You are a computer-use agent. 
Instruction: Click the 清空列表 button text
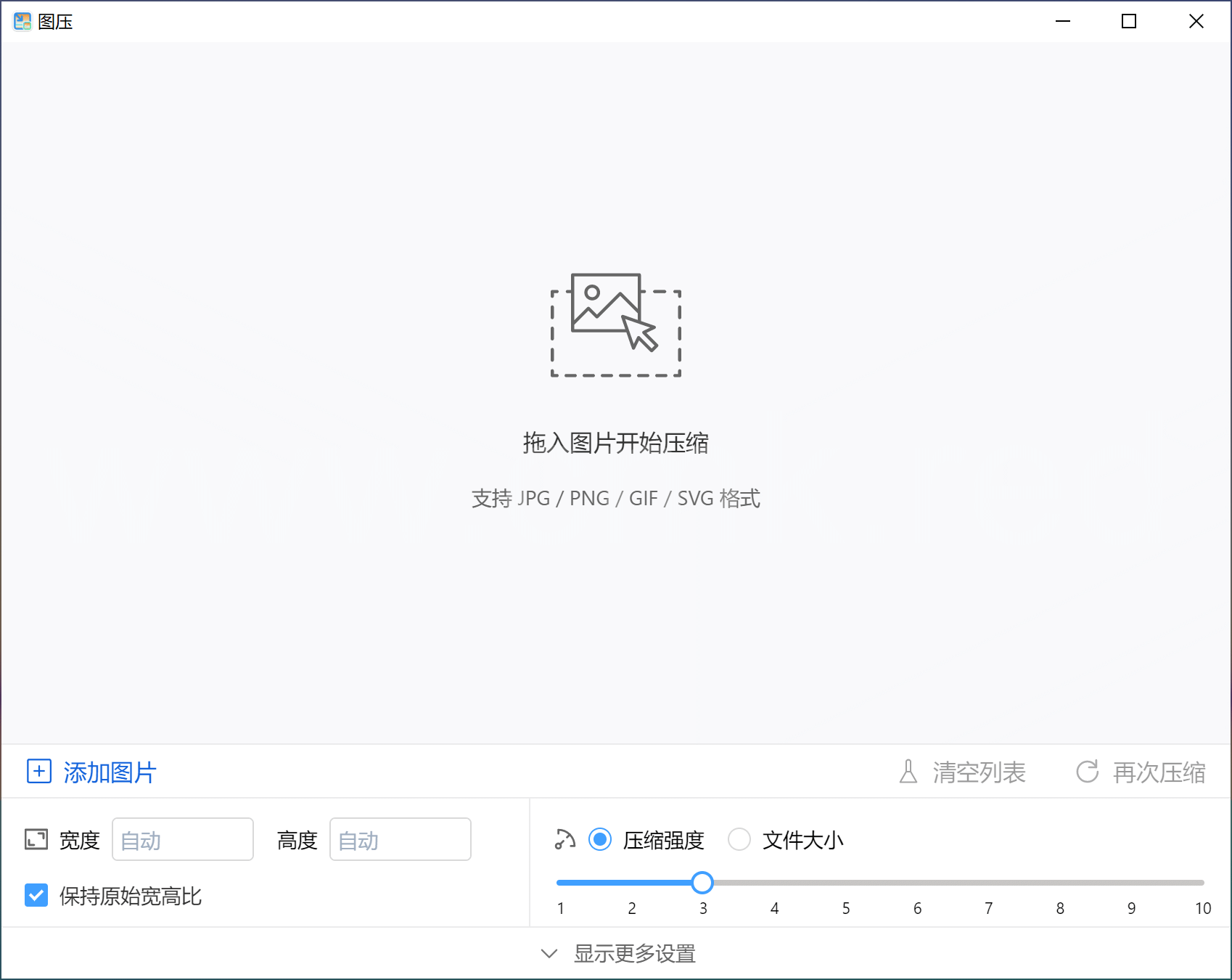[x=979, y=772]
